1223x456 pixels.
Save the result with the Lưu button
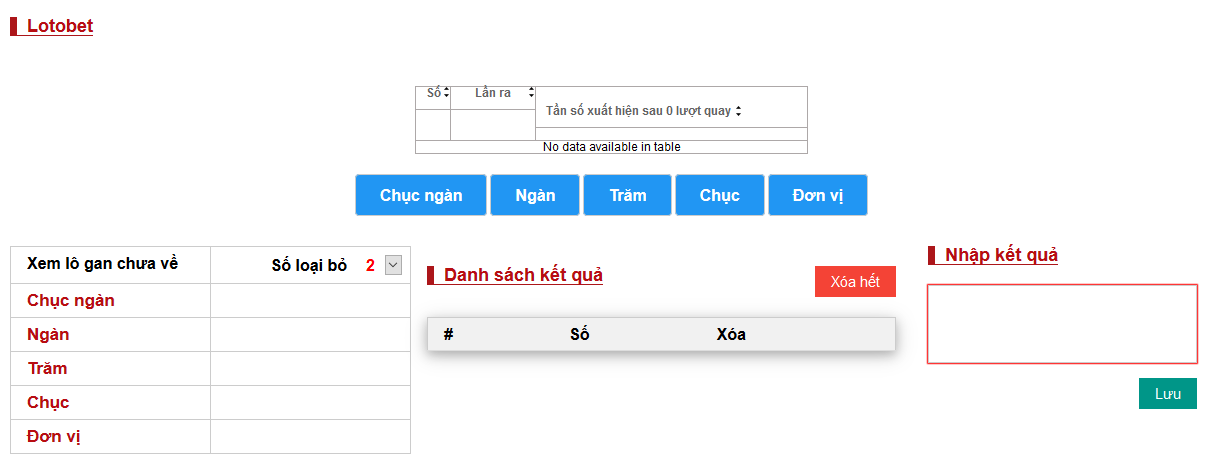(1167, 394)
